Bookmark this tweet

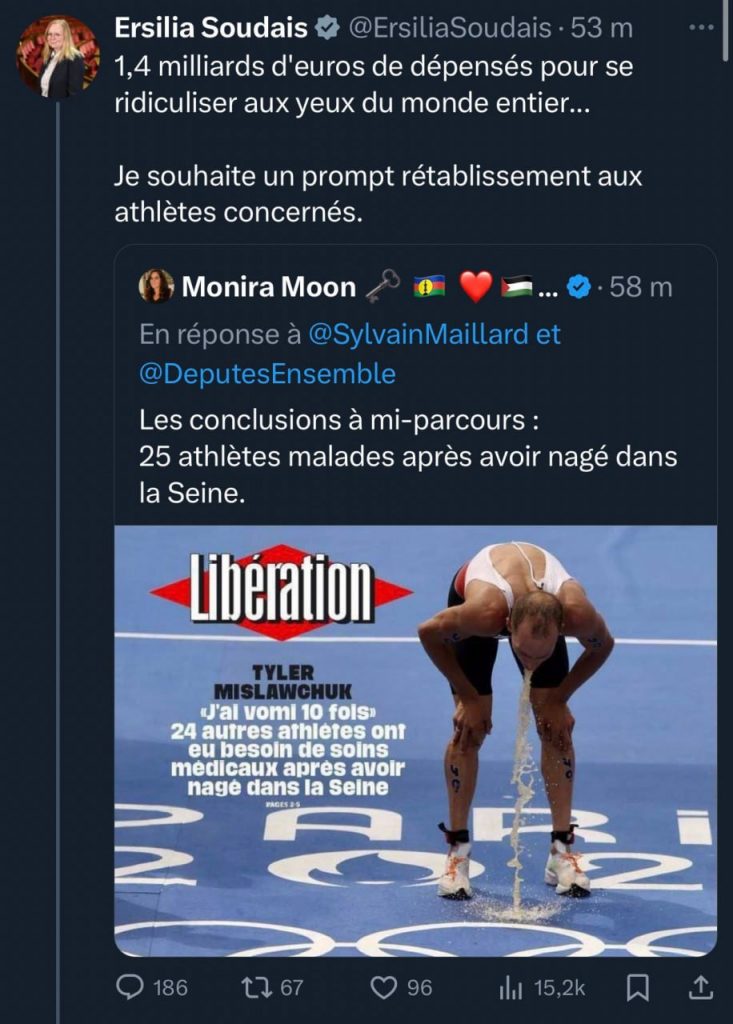638,987
